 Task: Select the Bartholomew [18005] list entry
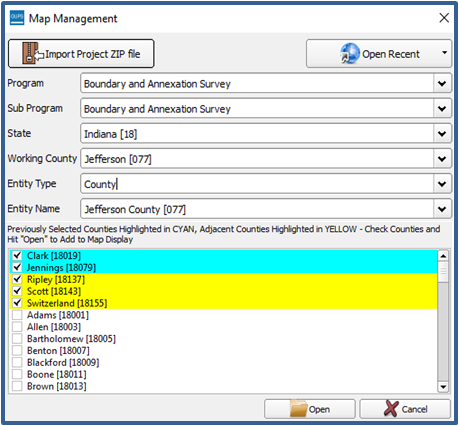[223, 339]
